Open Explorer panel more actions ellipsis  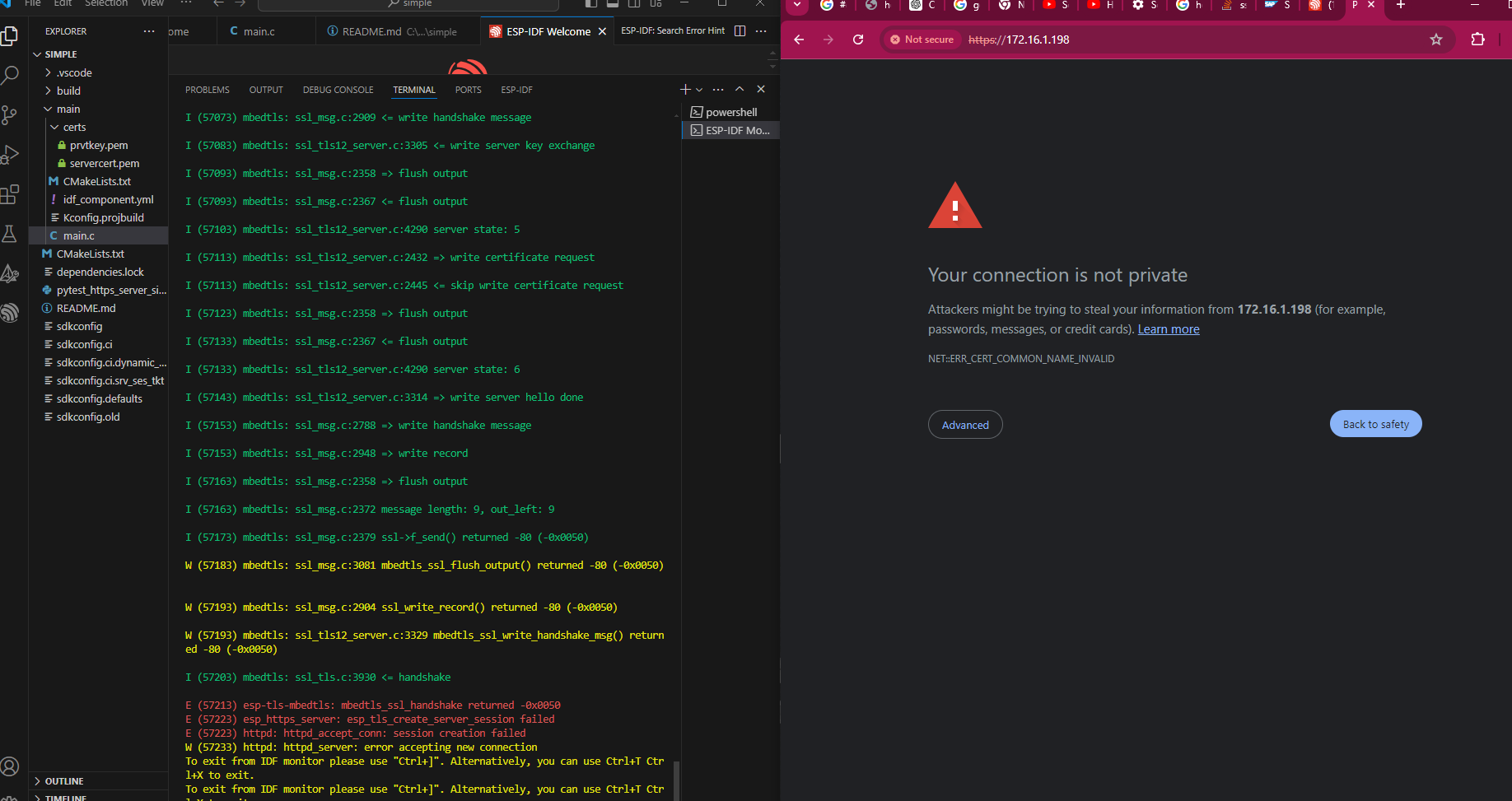coord(149,31)
